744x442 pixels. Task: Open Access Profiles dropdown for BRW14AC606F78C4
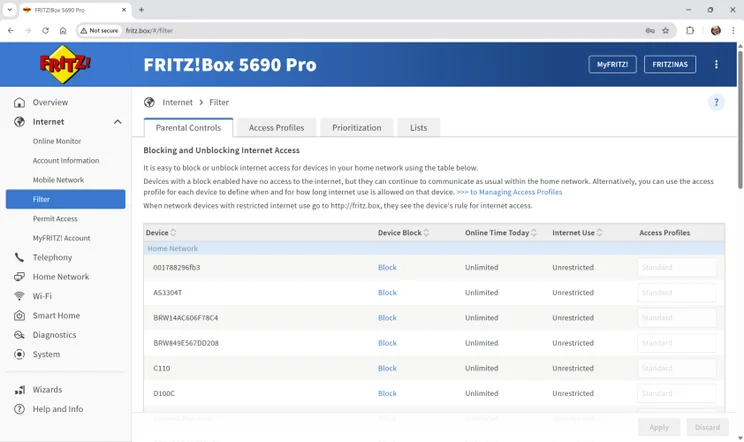point(677,318)
